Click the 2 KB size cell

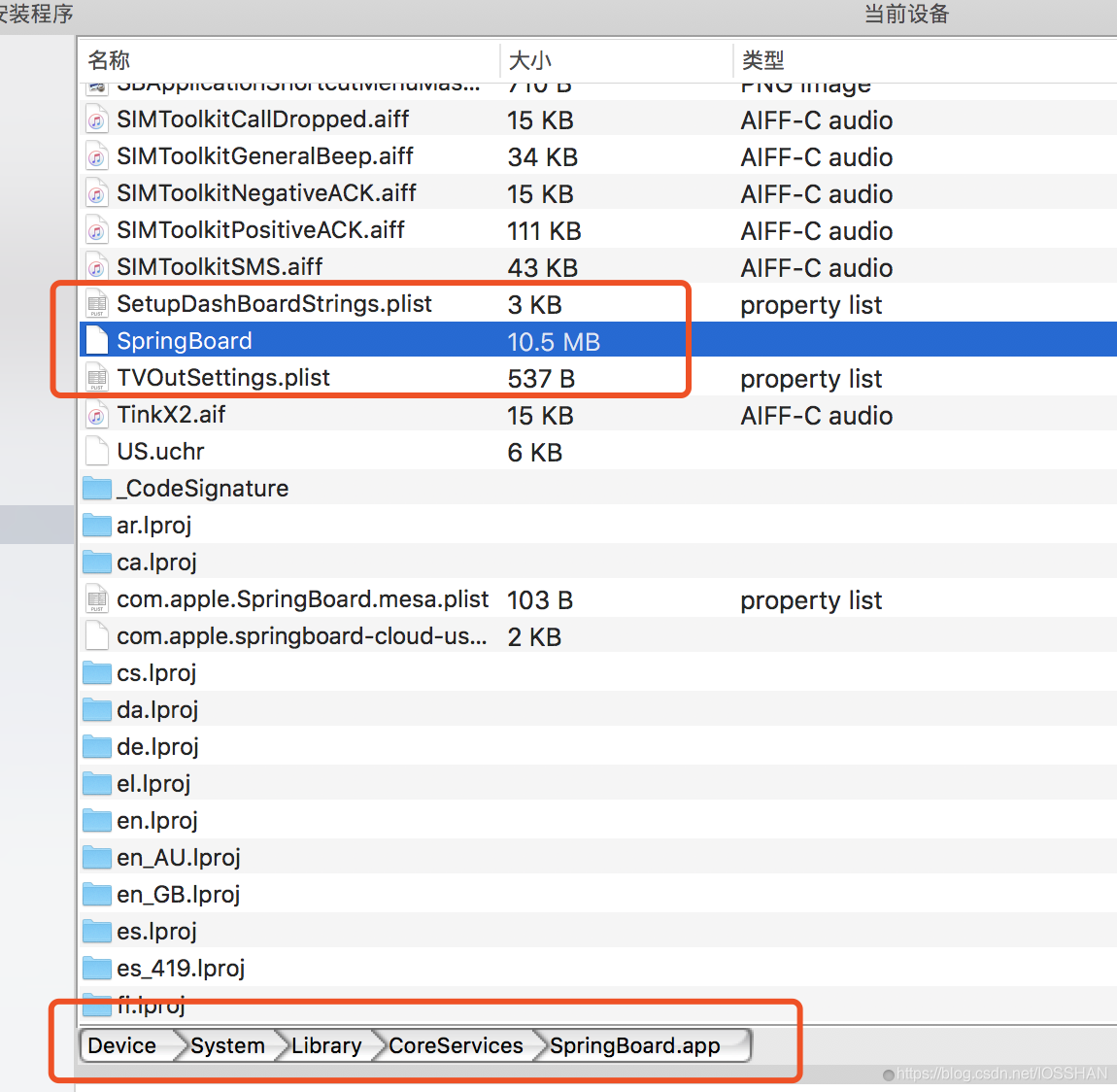[x=534, y=636]
